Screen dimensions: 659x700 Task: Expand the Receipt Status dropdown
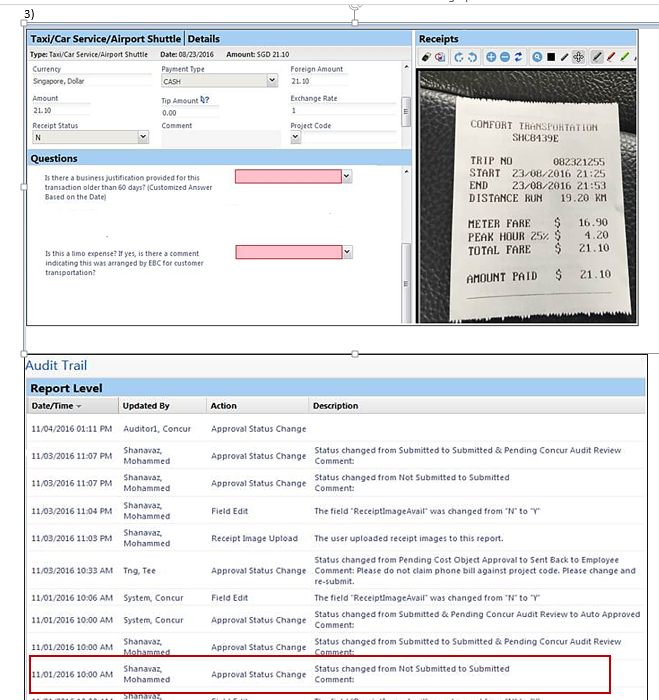point(143,138)
